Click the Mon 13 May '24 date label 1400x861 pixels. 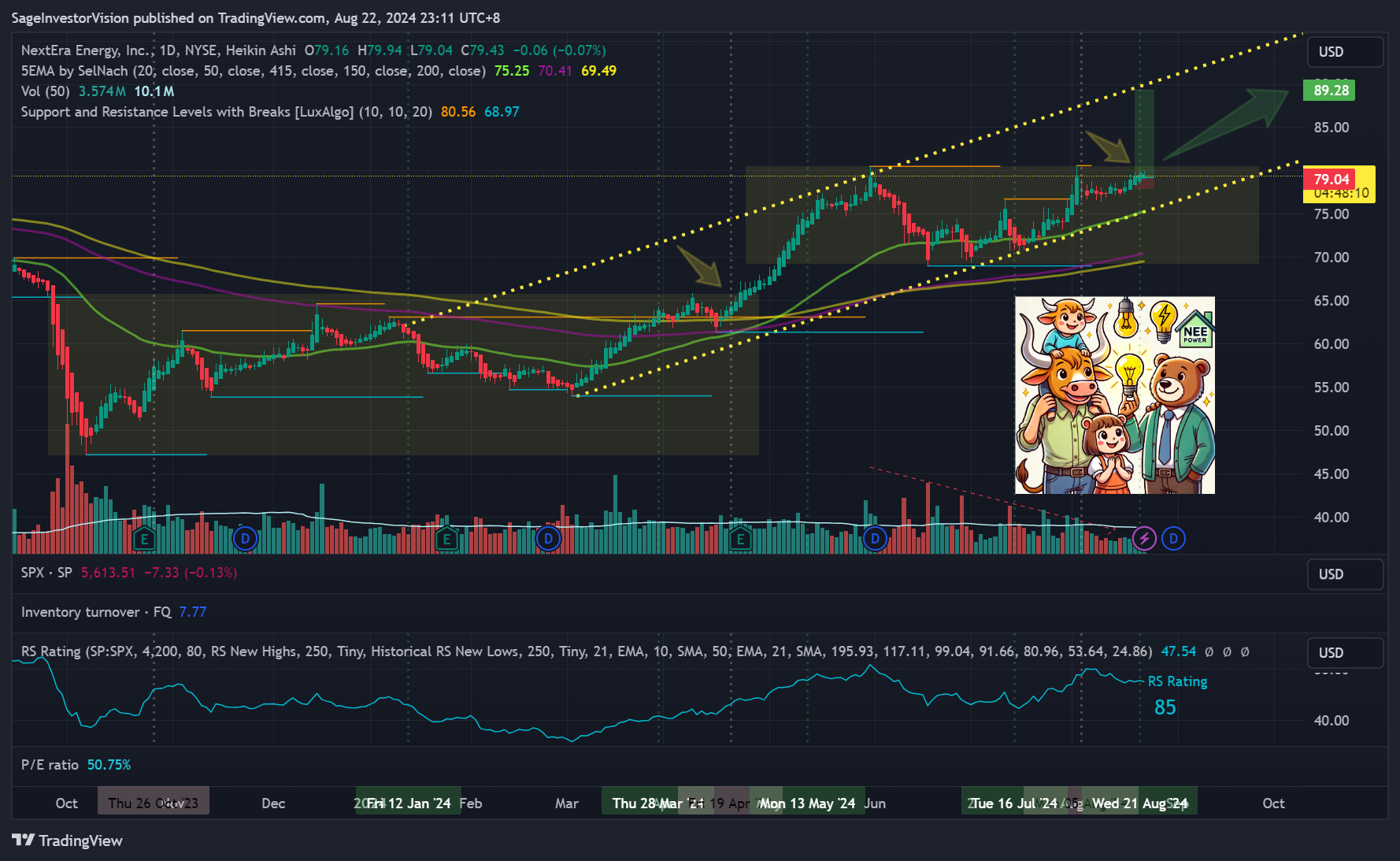[x=807, y=803]
